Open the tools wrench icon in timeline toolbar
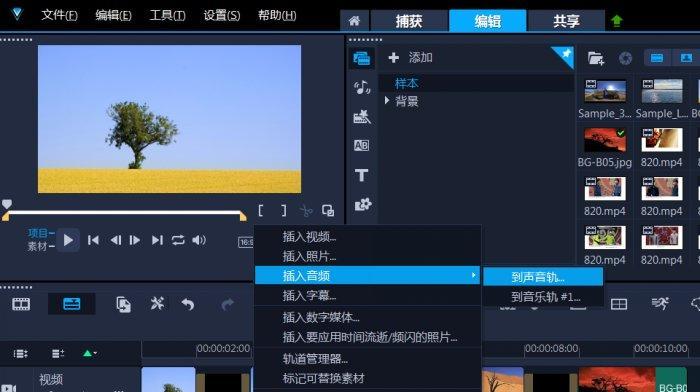The height and width of the screenshot is (392, 700). 157,304
